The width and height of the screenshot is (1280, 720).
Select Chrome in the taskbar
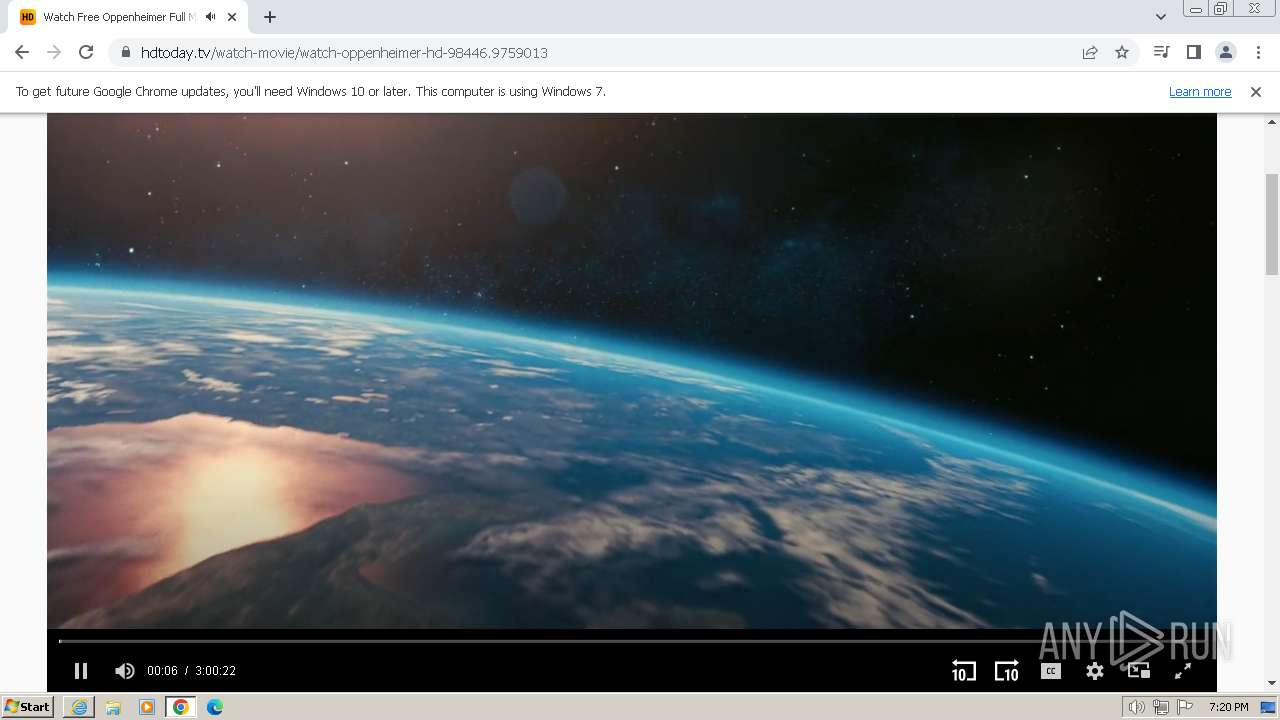[x=181, y=707]
